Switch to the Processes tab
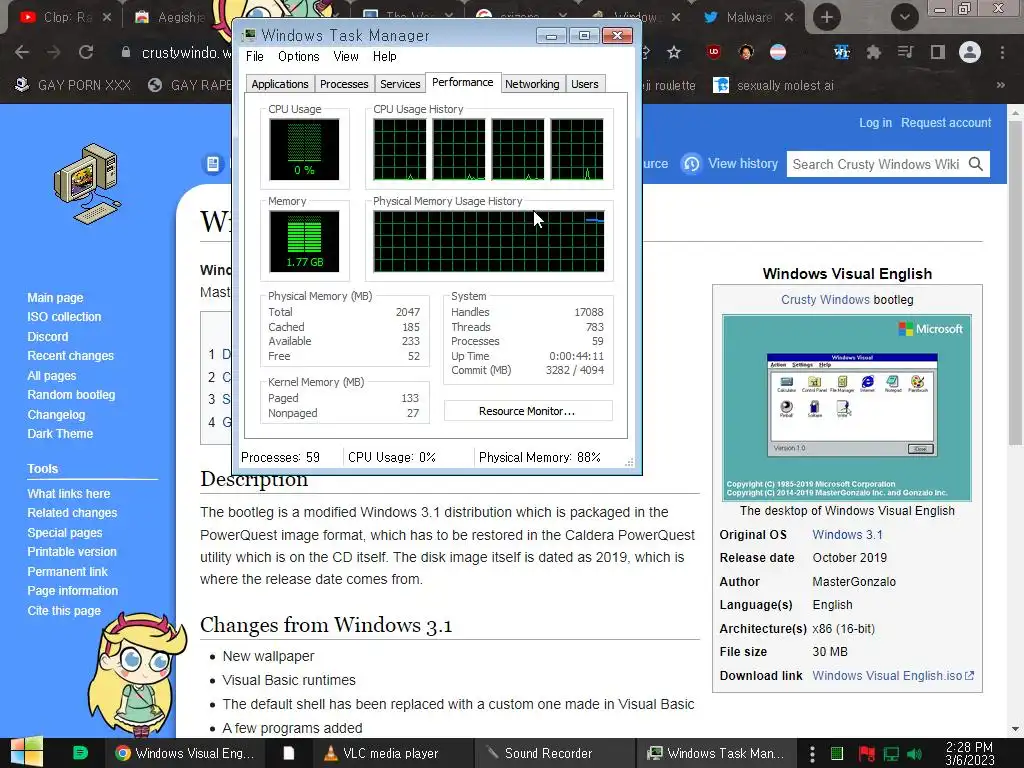1024x768 pixels. pos(344,84)
